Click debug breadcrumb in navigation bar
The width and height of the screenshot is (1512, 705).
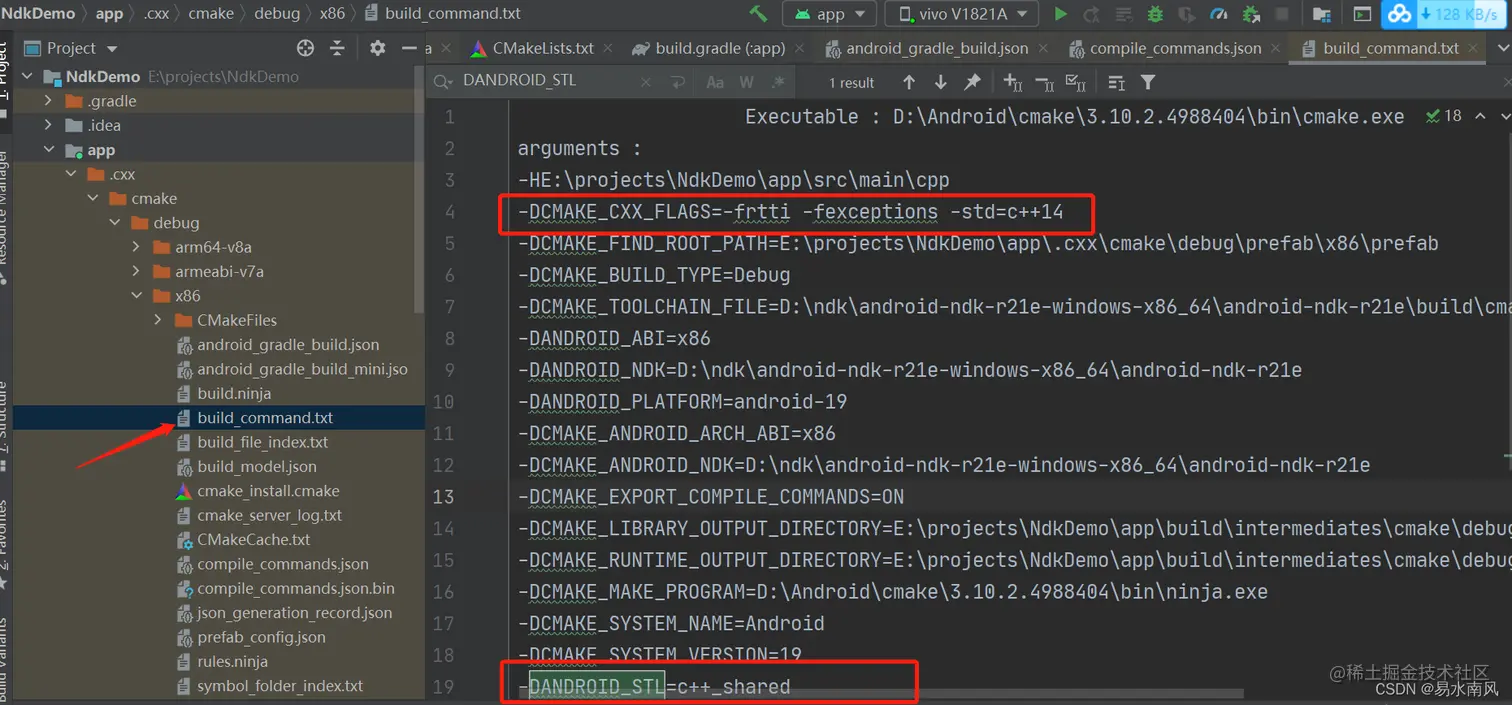277,13
